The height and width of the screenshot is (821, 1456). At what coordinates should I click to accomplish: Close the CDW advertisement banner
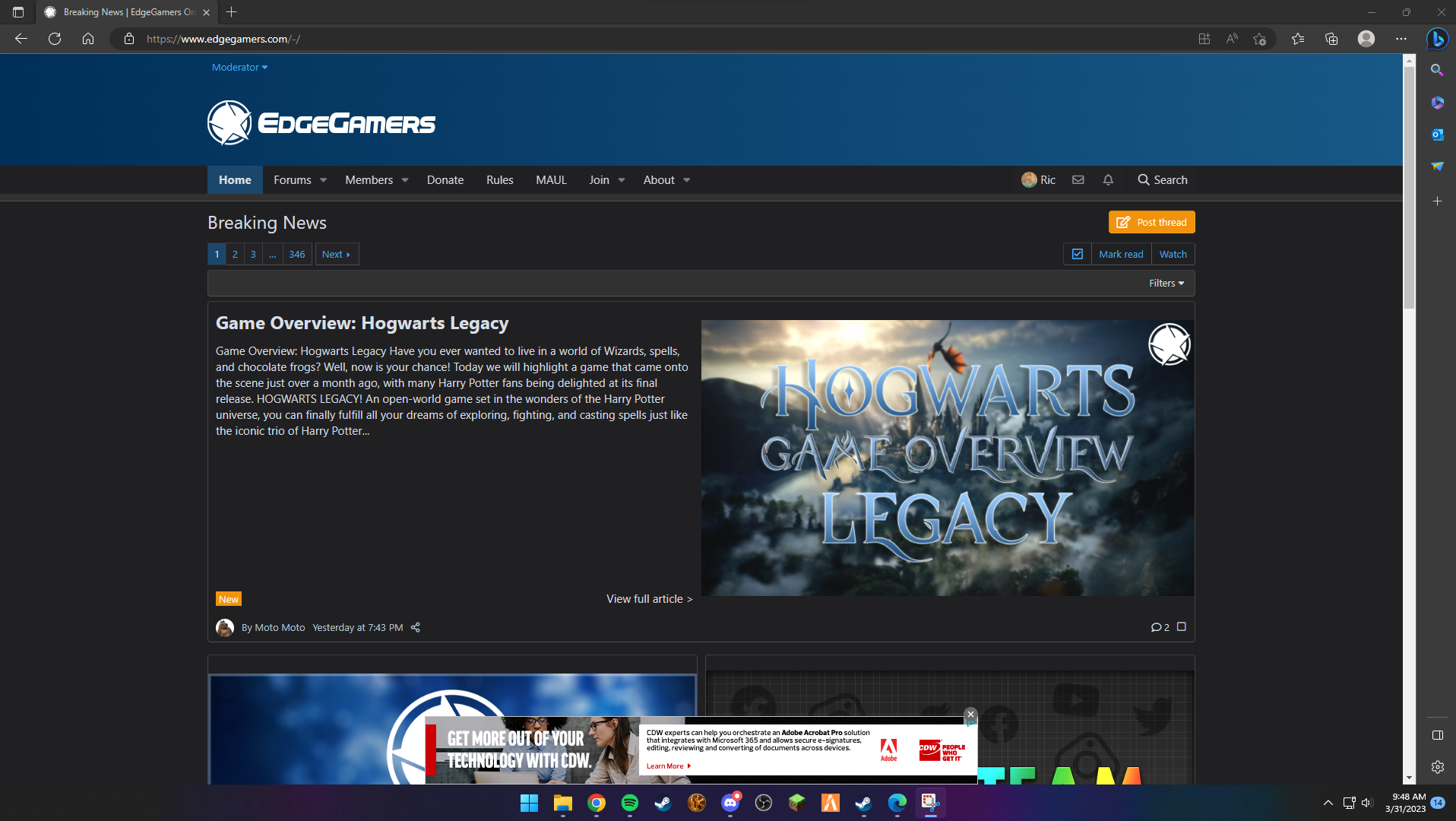pyautogui.click(x=970, y=715)
